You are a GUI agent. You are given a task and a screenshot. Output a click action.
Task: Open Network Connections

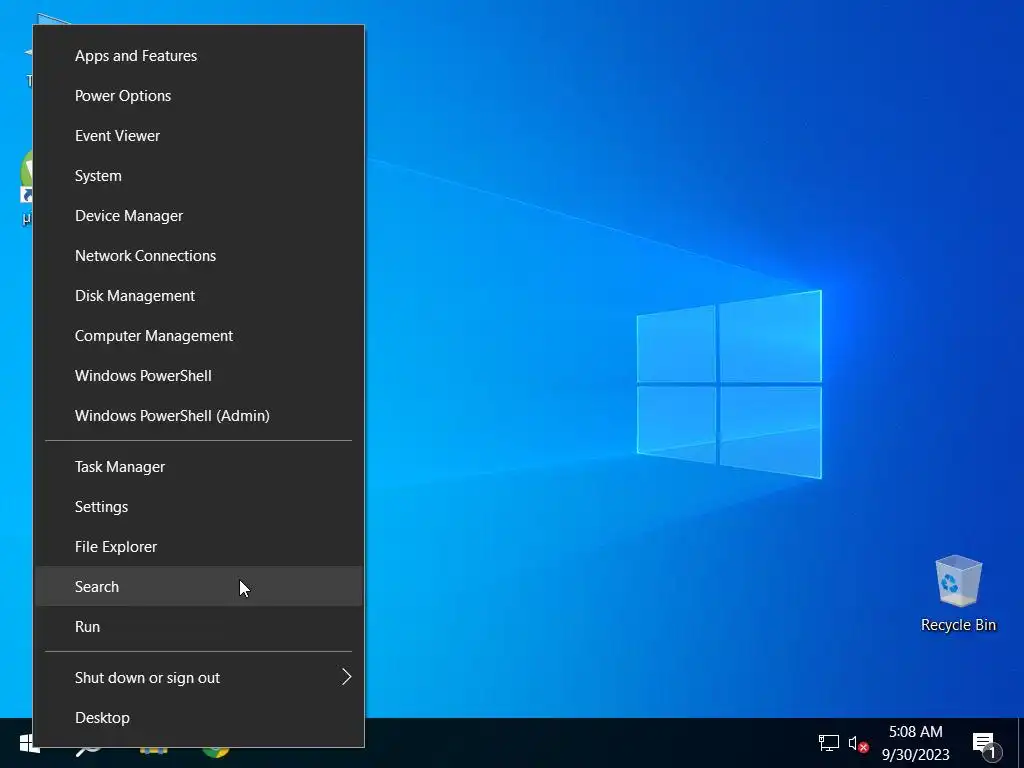coord(199,256)
